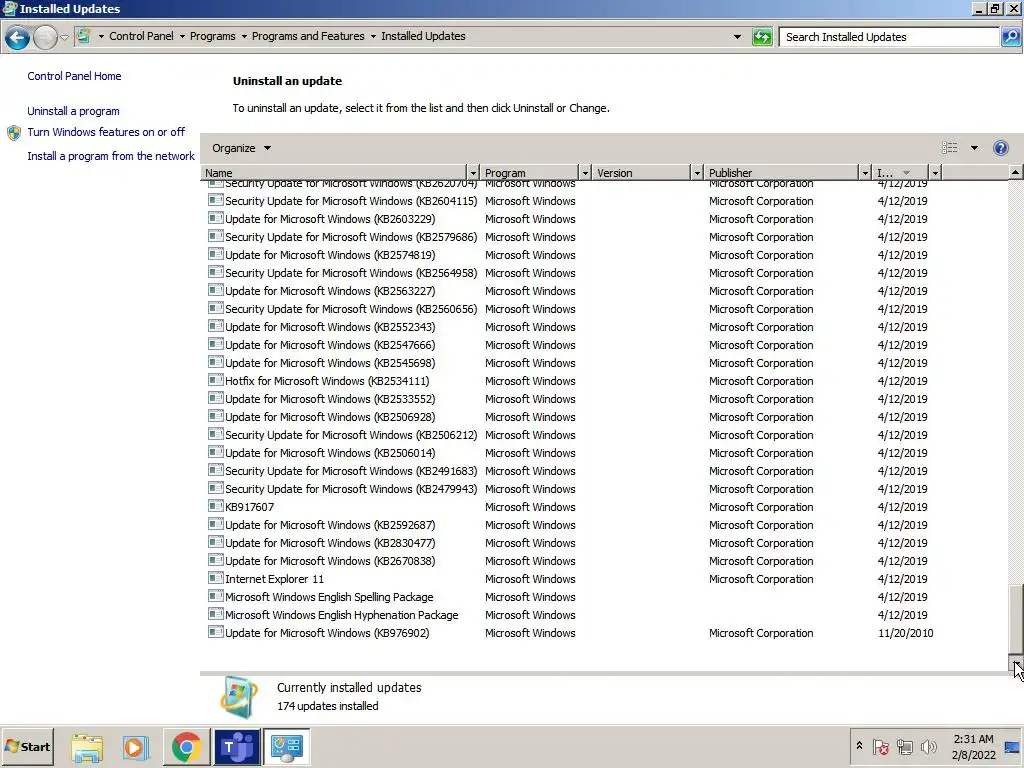Click the 11/20/2010 installed date cell
The width and height of the screenshot is (1024, 768).
point(905,633)
